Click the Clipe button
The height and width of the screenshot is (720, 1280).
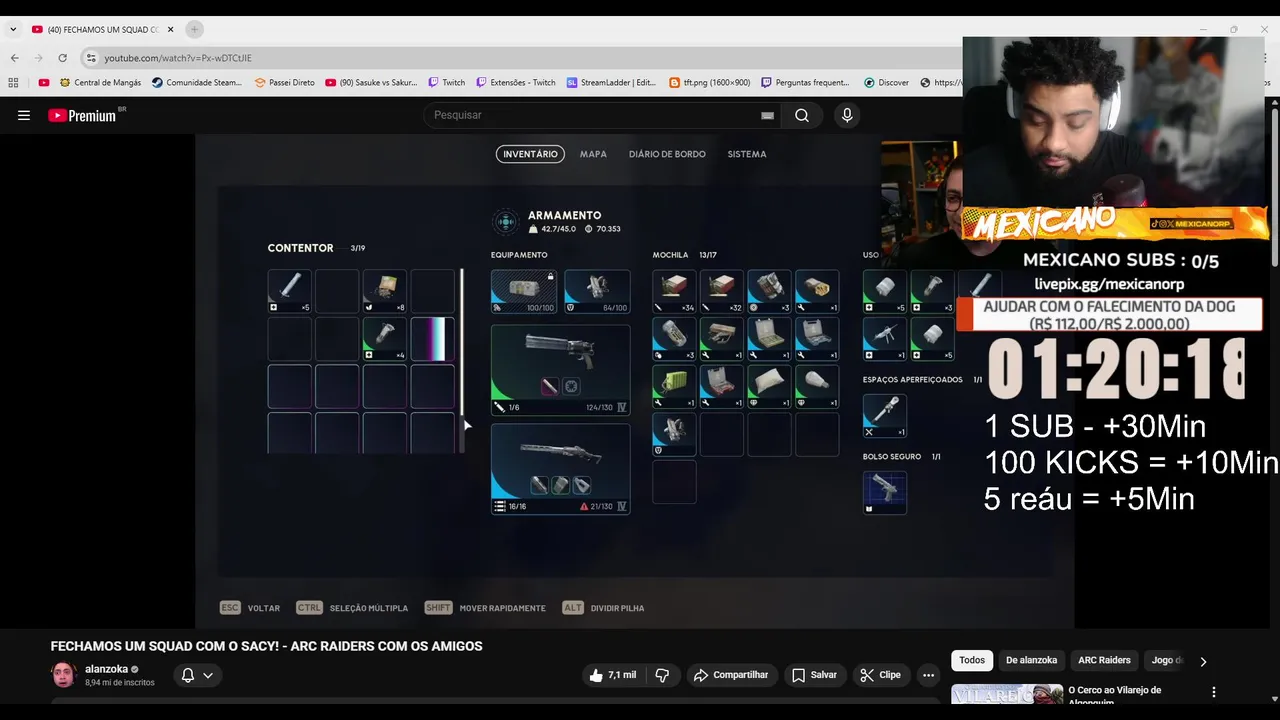881,675
